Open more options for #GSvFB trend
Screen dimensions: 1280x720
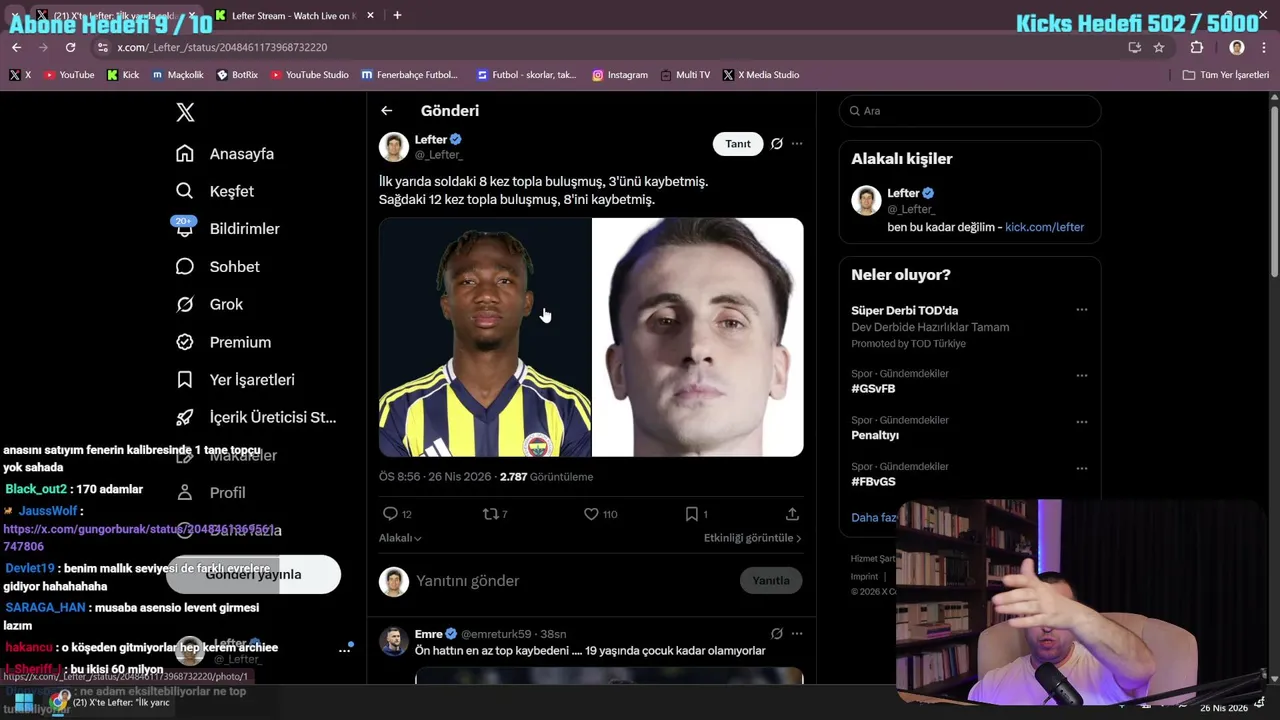click(1081, 376)
